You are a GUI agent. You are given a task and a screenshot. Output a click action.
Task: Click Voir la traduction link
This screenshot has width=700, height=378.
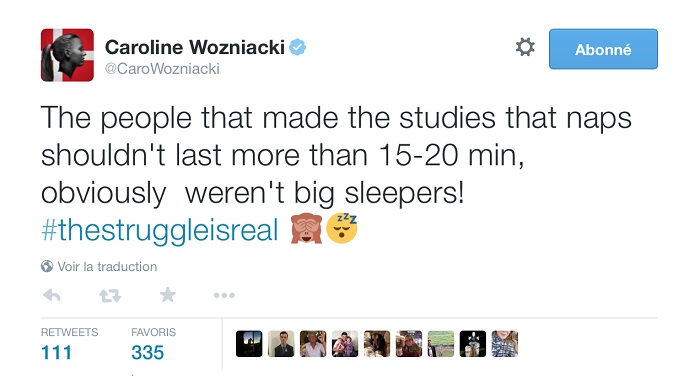[x=107, y=266]
